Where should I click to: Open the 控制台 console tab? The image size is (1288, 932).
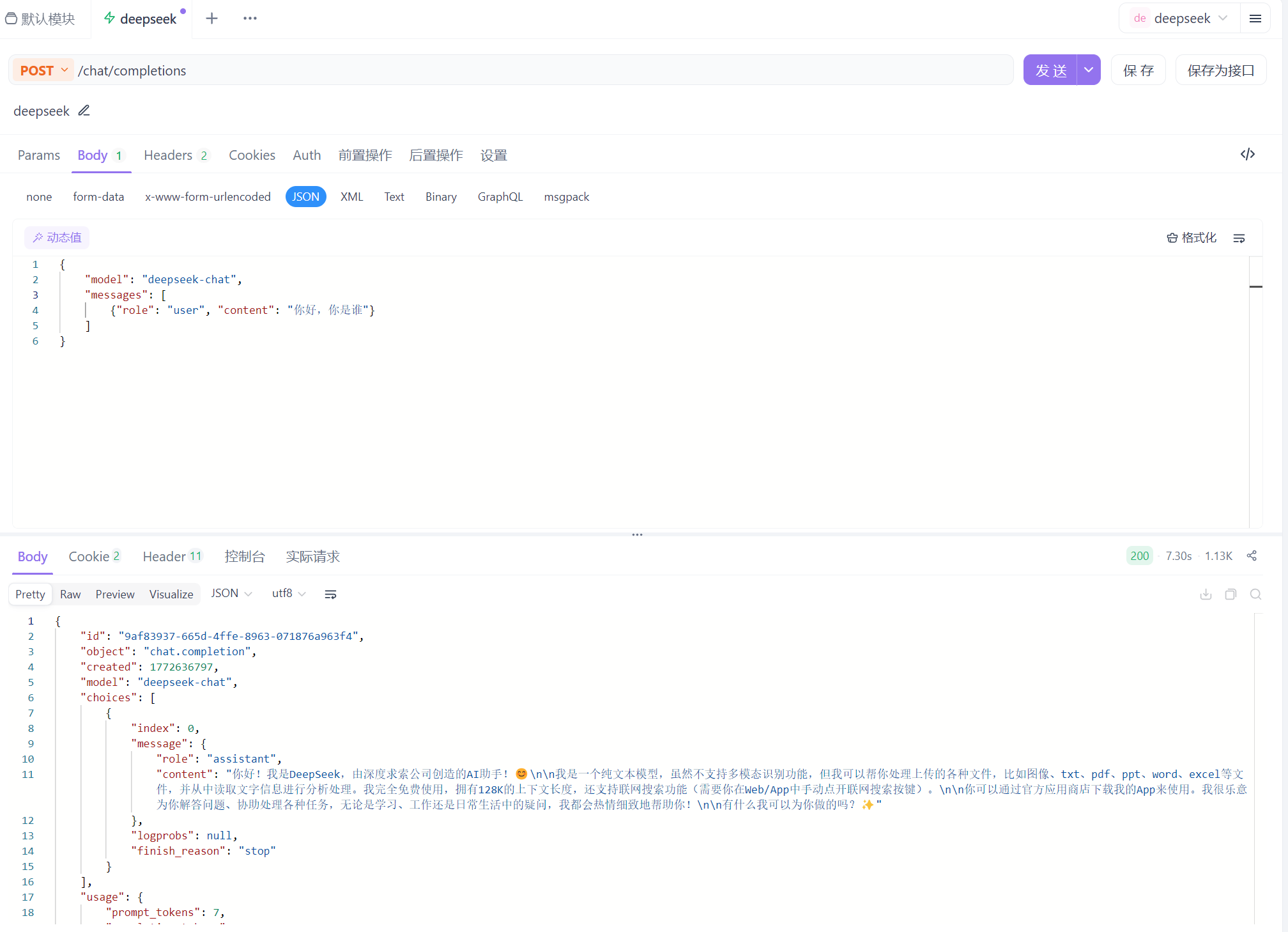pos(245,556)
